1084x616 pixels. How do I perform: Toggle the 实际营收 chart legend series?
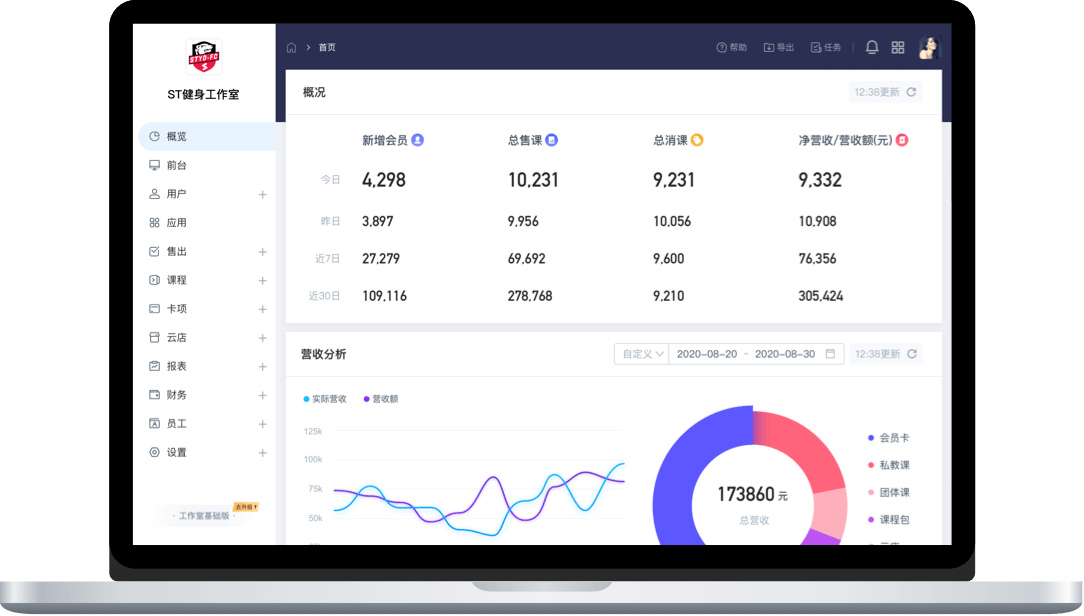click(x=325, y=399)
